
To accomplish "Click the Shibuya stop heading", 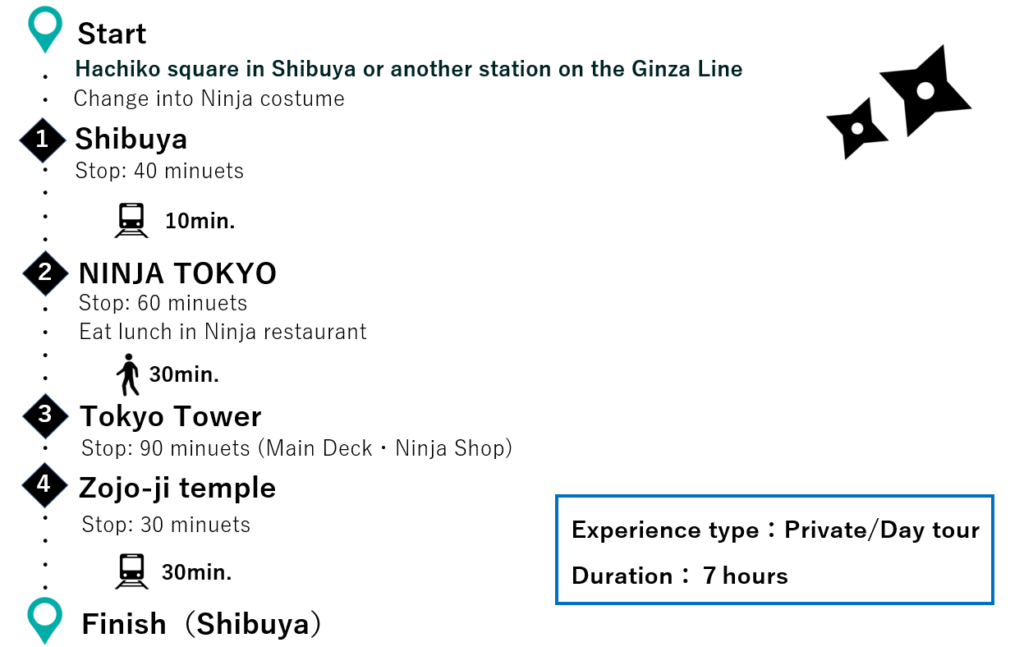I will click(131, 139).
